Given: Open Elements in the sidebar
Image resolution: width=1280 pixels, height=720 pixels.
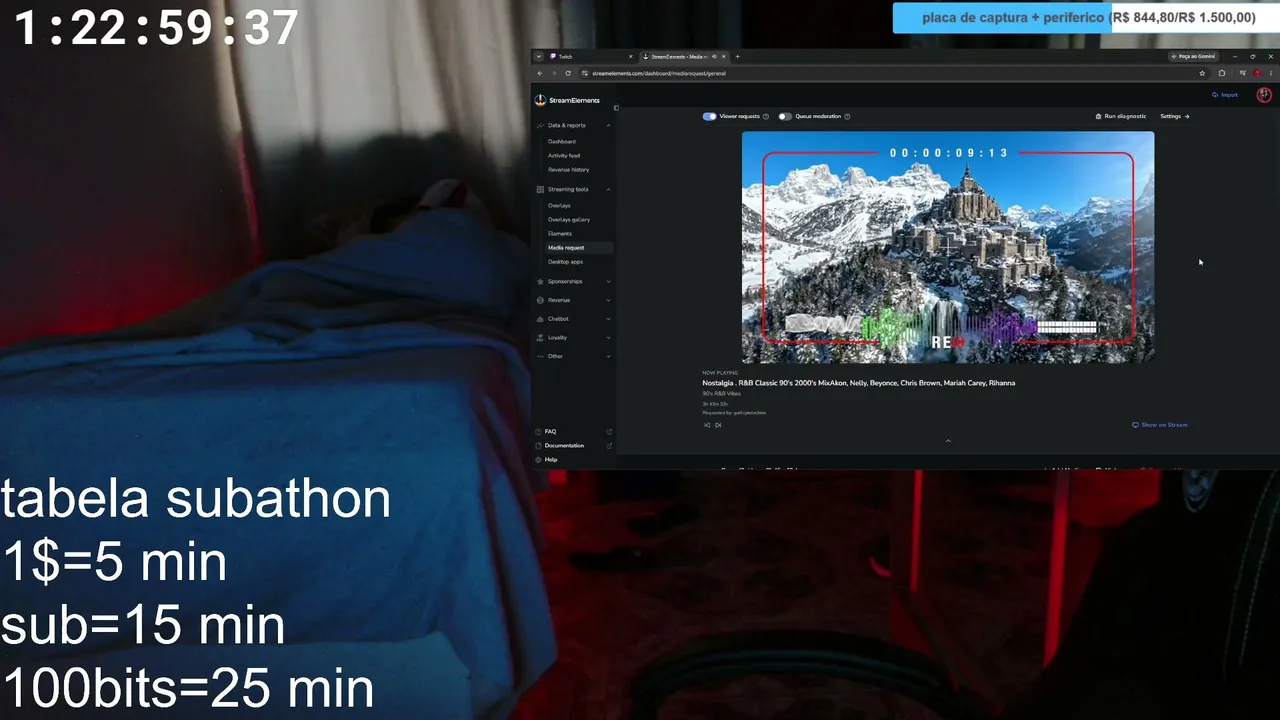Looking at the screenshot, I should [560, 233].
